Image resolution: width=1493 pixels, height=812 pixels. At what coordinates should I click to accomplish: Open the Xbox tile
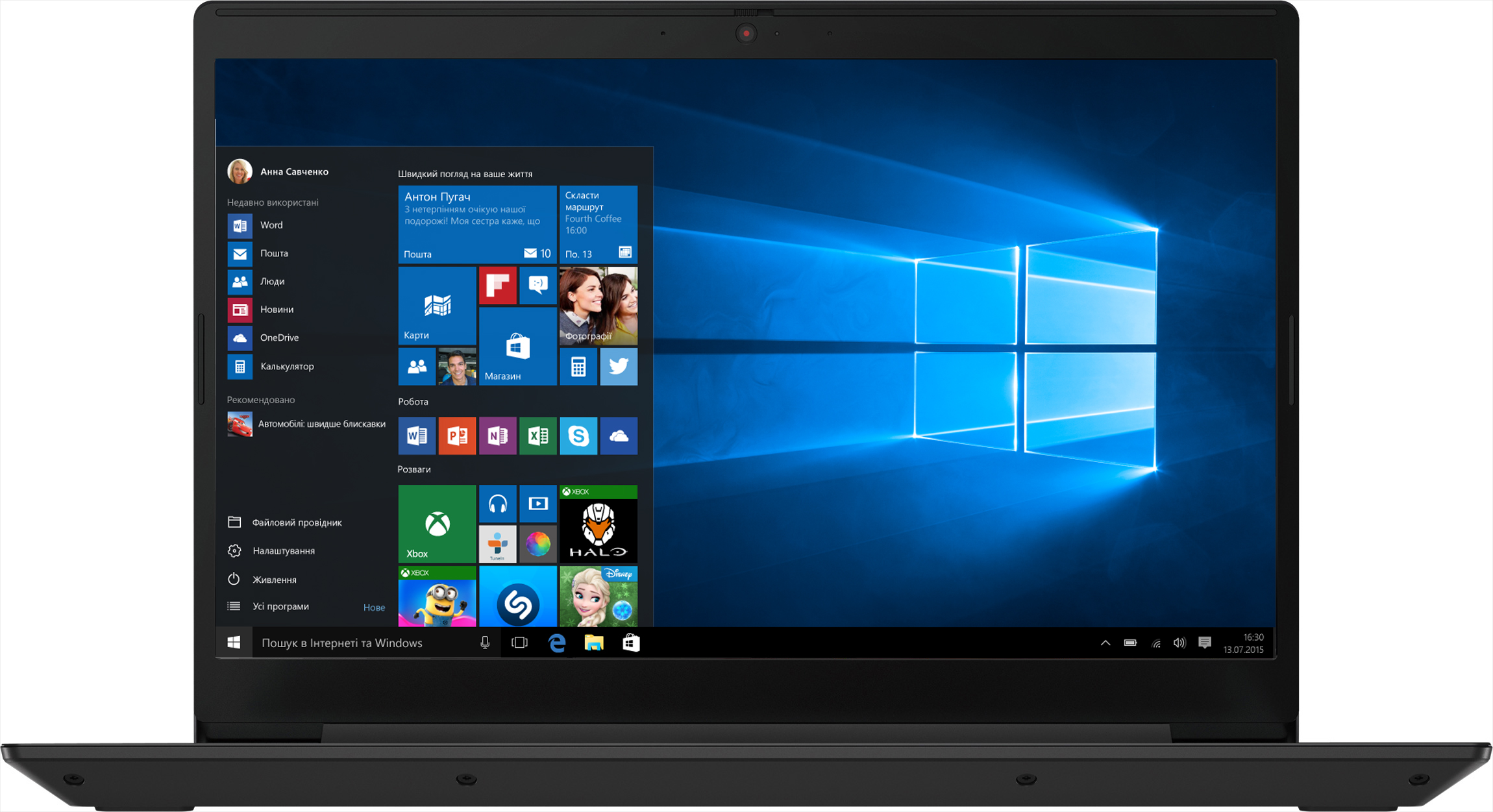(x=437, y=524)
